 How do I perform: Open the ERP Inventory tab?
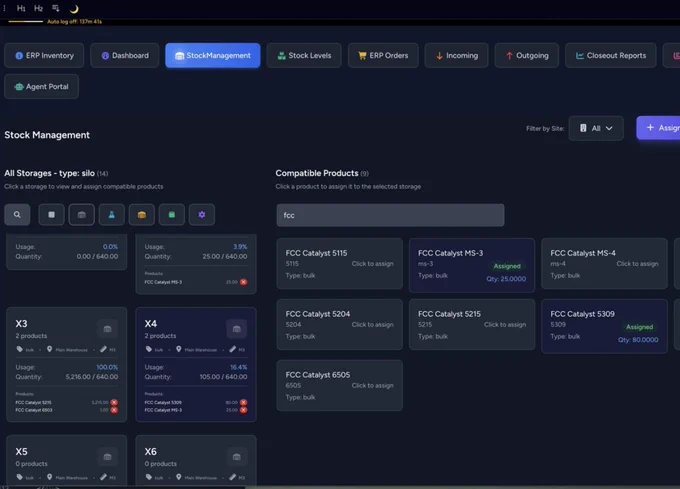tap(44, 55)
